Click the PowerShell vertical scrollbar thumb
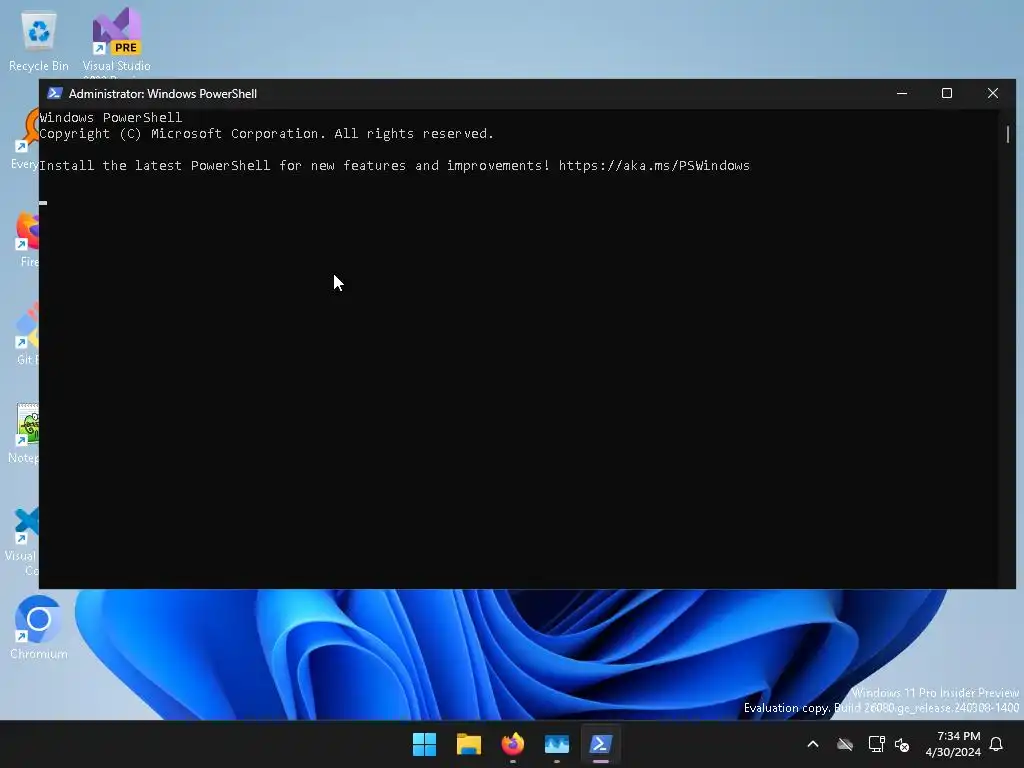1024x768 pixels. click(1008, 134)
